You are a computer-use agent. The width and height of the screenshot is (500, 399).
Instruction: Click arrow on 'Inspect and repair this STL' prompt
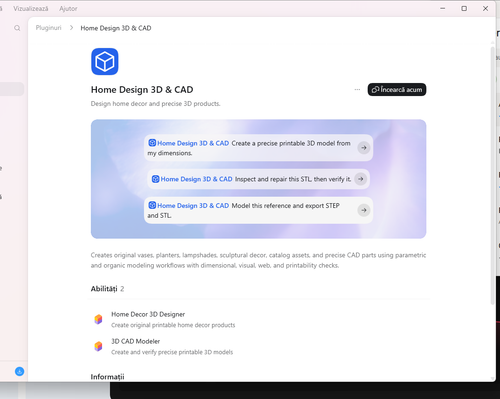tap(361, 179)
